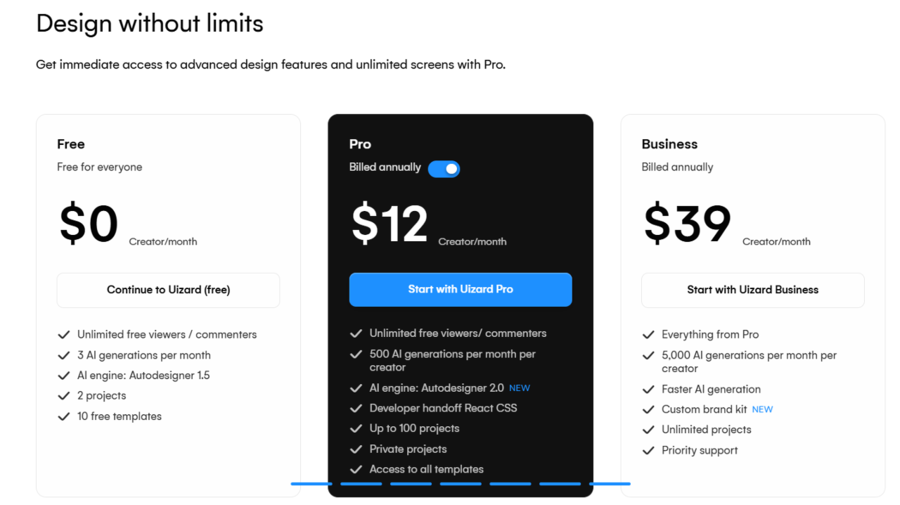Click the Free plan heading
900x505 pixels.
click(x=71, y=144)
